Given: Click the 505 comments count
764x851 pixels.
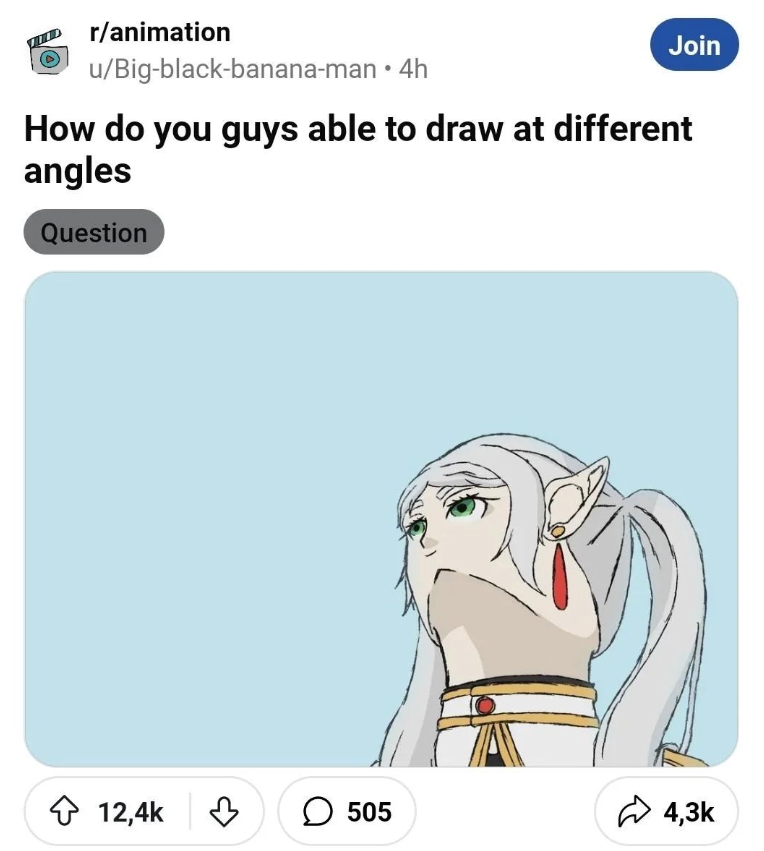Looking at the screenshot, I should coord(369,812).
